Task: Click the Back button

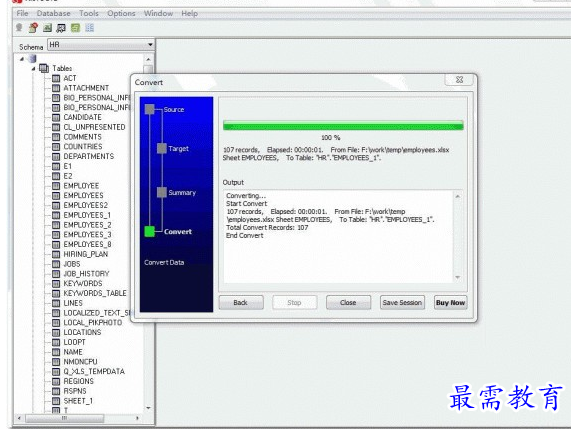Action: tap(241, 303)
